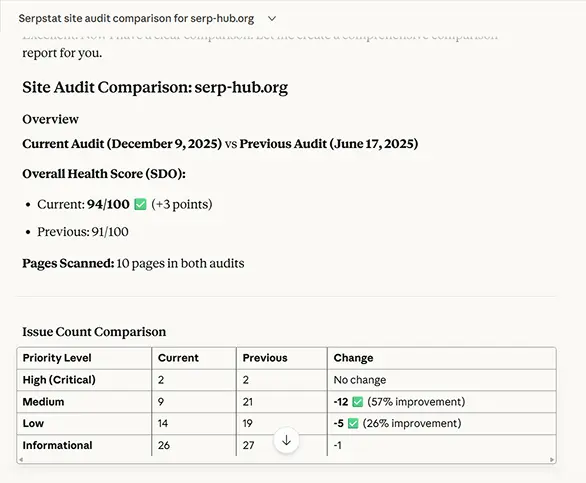Click the 'Site Audit Comparison: serp-hub.org' heading
The height and width of the screenshot is (483, 586).
click(x=155, y=87)
